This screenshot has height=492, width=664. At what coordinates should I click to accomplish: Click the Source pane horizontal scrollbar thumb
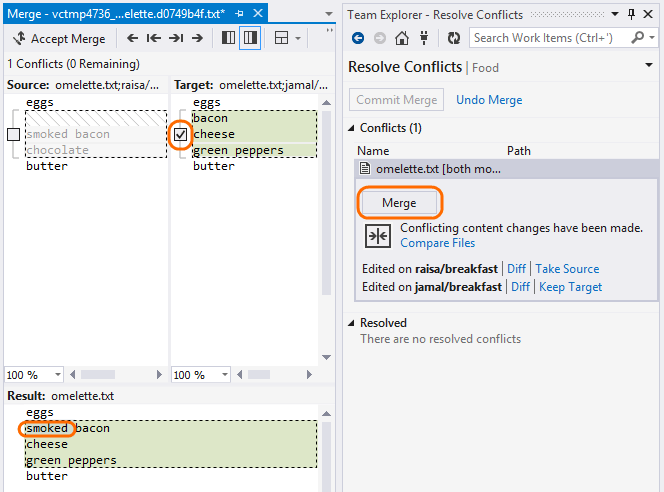point(98,375)
